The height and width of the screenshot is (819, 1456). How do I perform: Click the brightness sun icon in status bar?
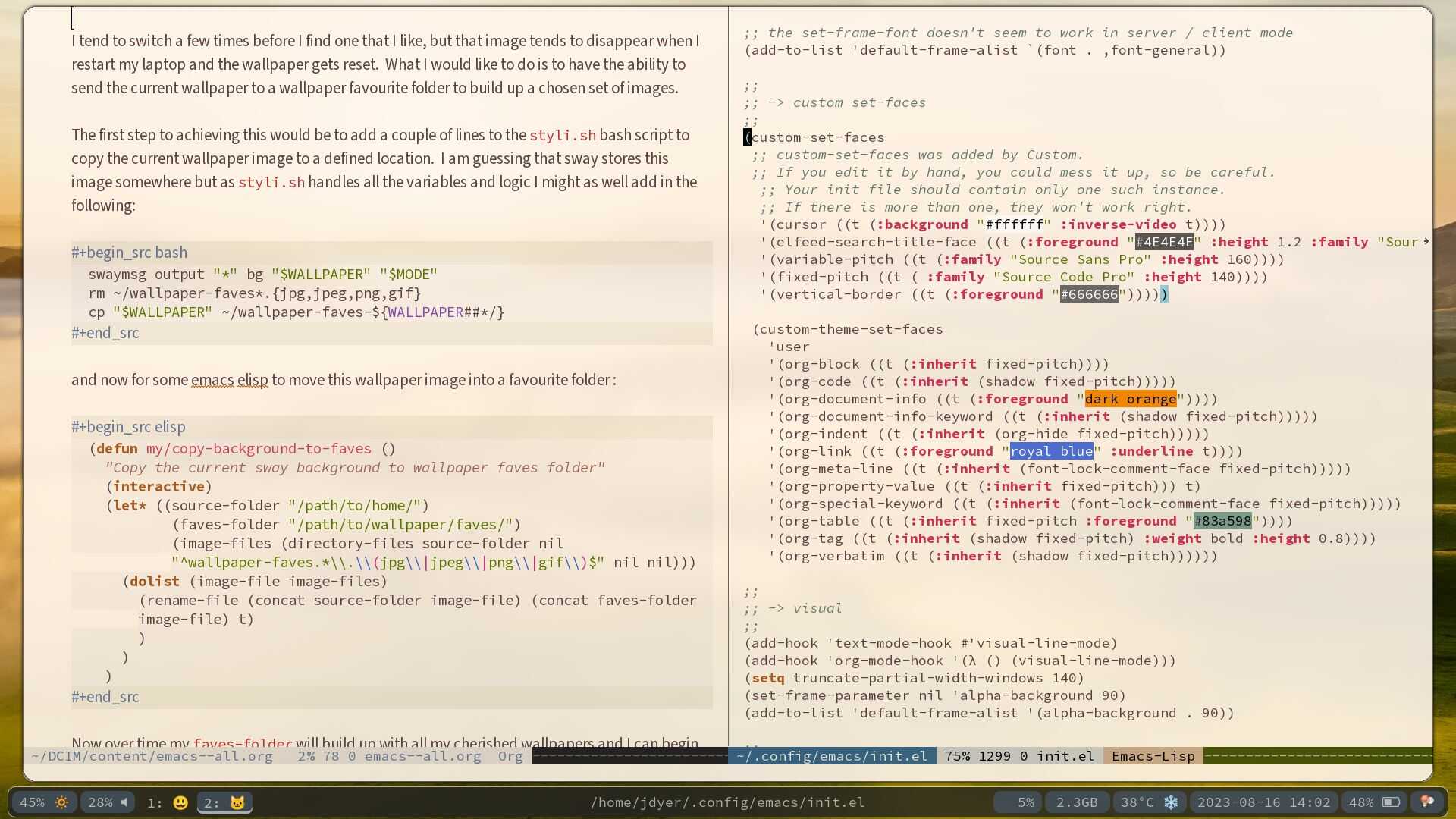pos(61,802)
